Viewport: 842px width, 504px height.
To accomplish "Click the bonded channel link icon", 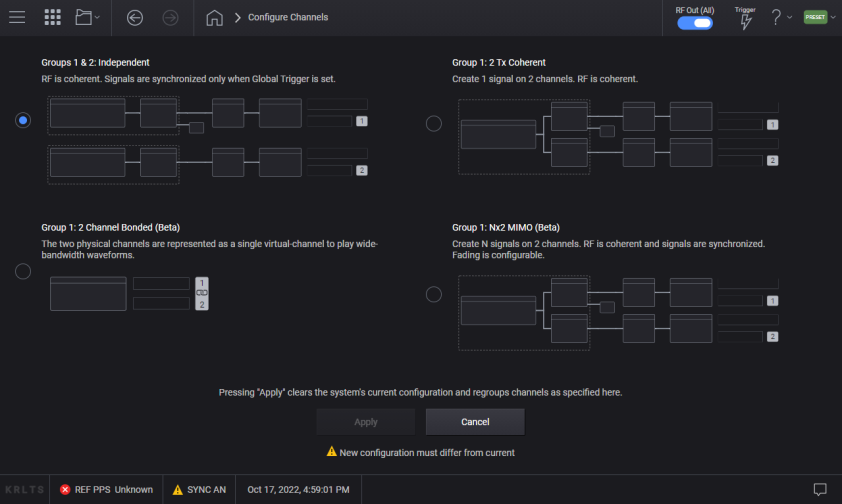I will pos(202,293).
